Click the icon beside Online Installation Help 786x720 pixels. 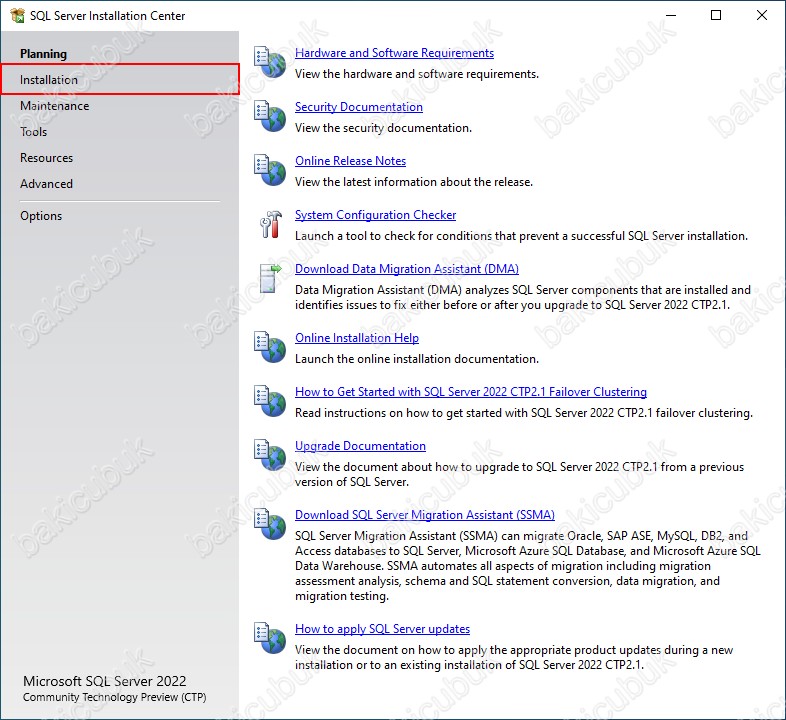(269, 347)
